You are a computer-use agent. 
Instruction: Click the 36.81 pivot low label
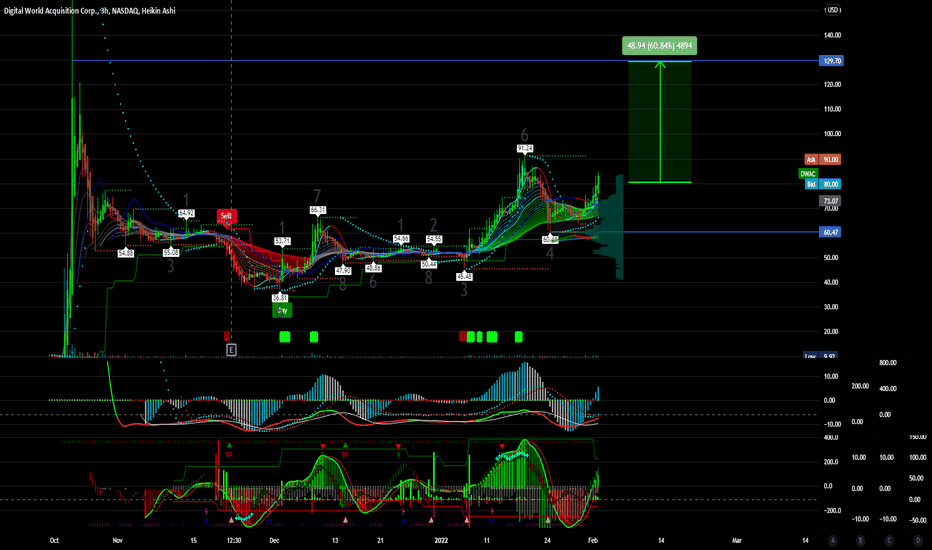click(x=280, y=298)
